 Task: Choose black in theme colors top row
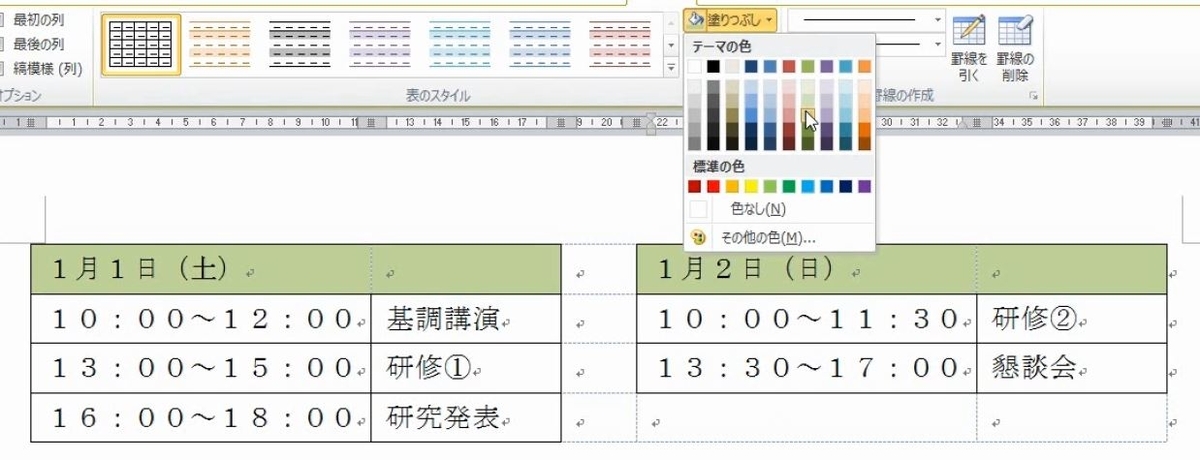[713, 66]
